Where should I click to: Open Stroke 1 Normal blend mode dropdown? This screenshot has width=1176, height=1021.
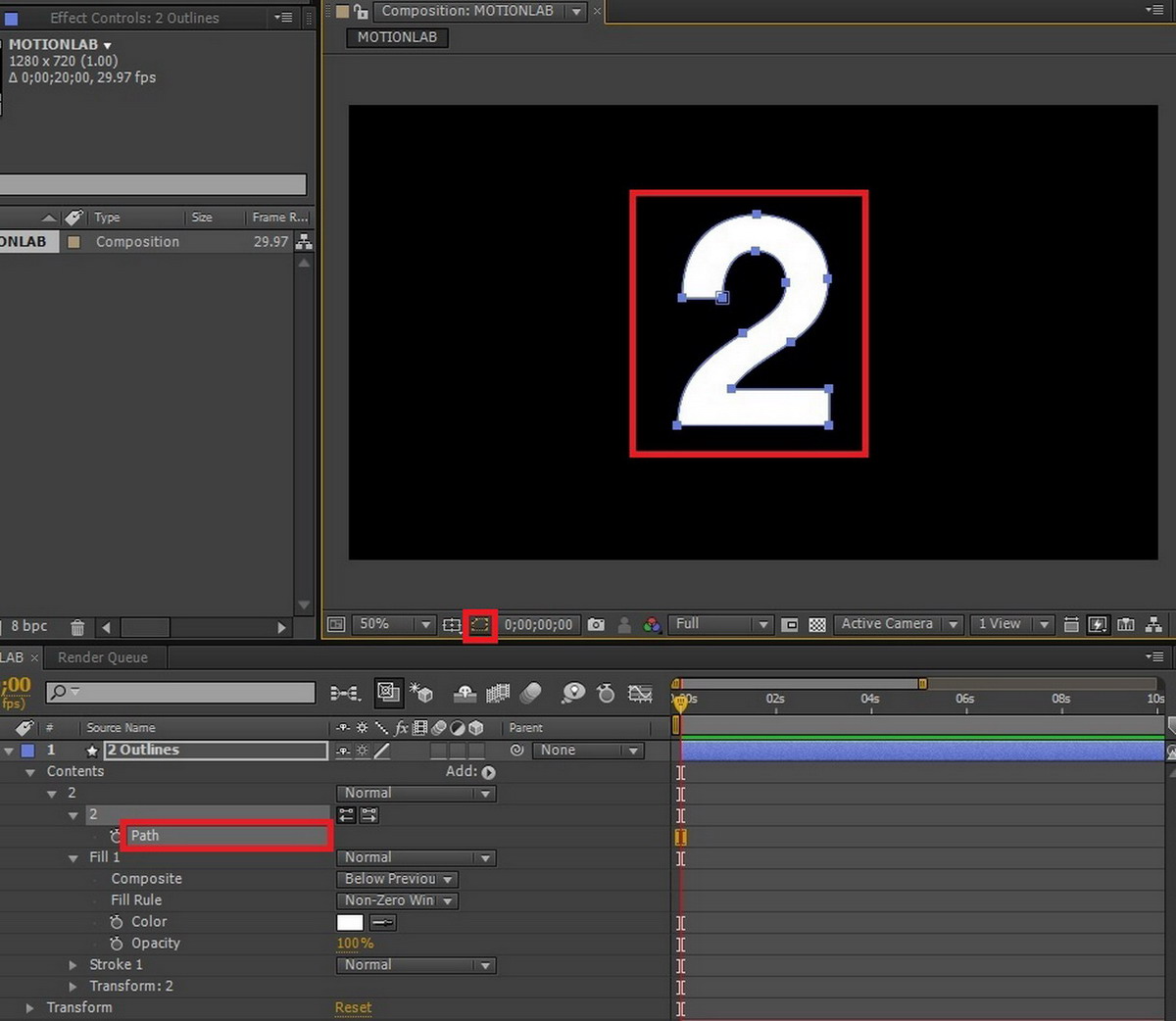pos(416,965)
